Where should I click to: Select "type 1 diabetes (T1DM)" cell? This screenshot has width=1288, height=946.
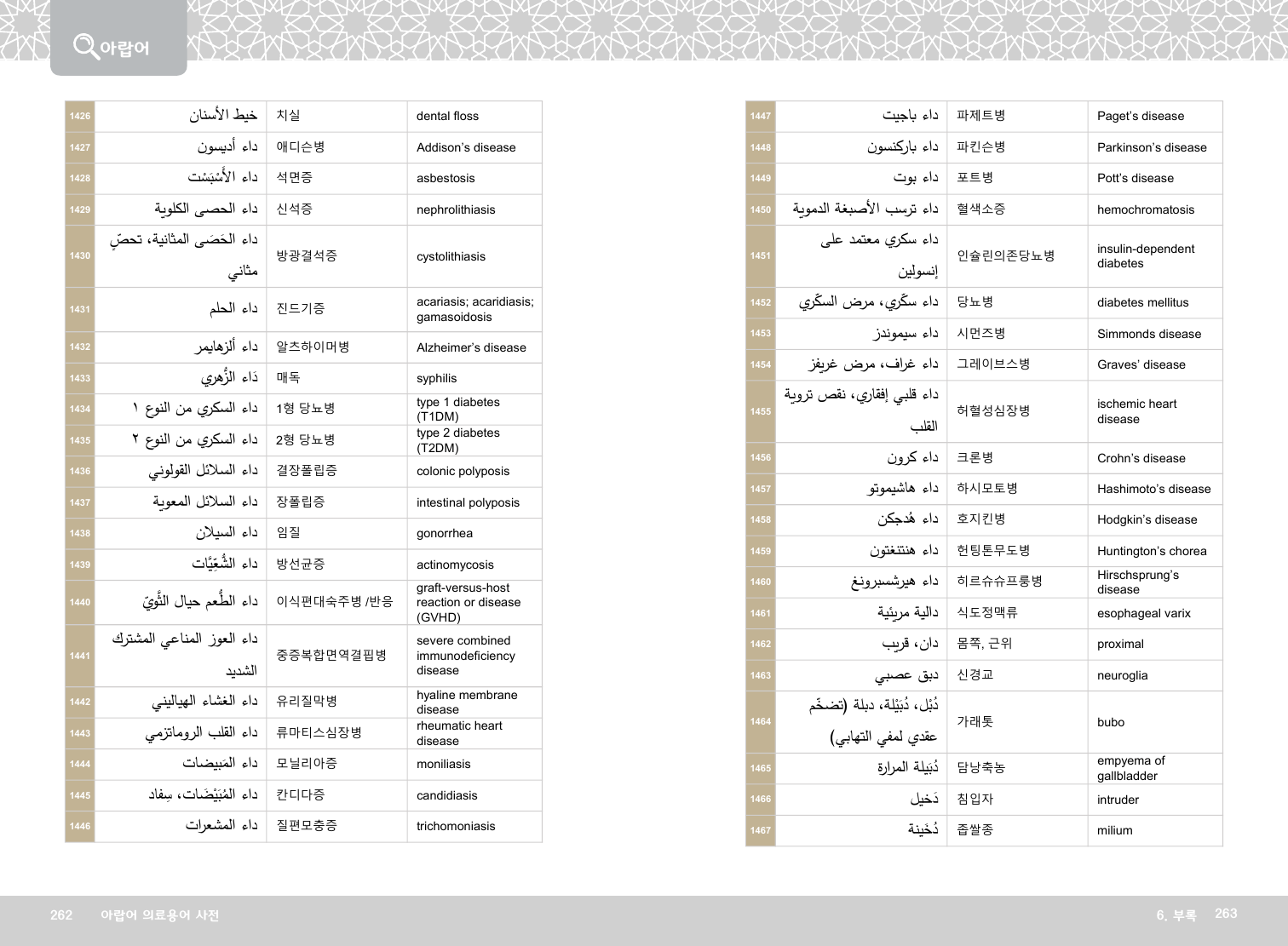tap(457, 410)
